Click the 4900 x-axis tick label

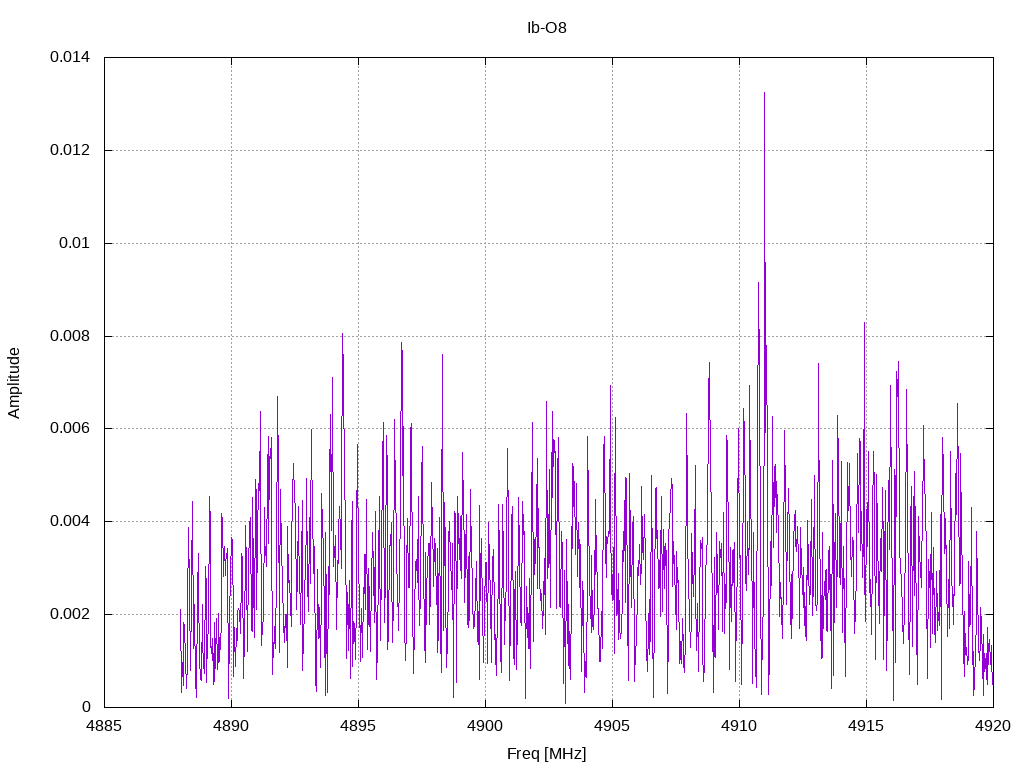coord(485,726)
